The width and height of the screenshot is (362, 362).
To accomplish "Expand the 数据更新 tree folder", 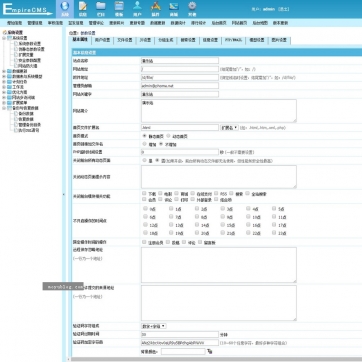I will pyautogui.click(x=4, y=71).
